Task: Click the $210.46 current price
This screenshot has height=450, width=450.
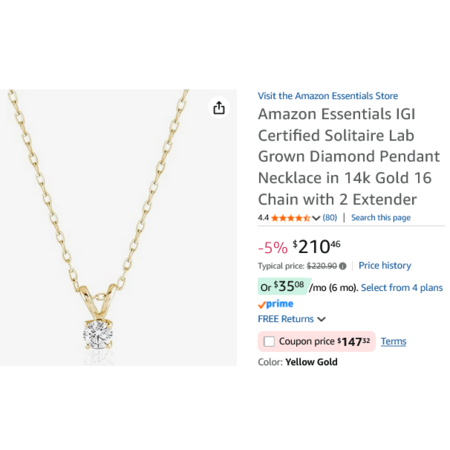Action: [317, 247]
